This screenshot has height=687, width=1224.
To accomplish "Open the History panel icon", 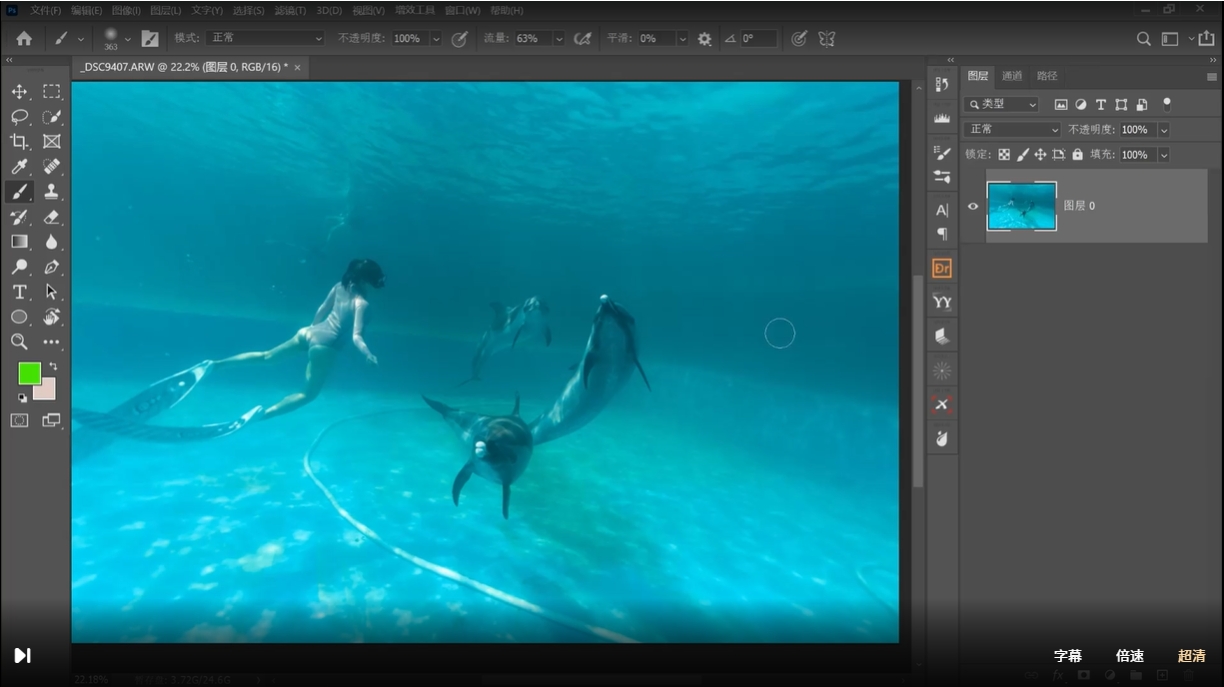I will coord(942,84).
